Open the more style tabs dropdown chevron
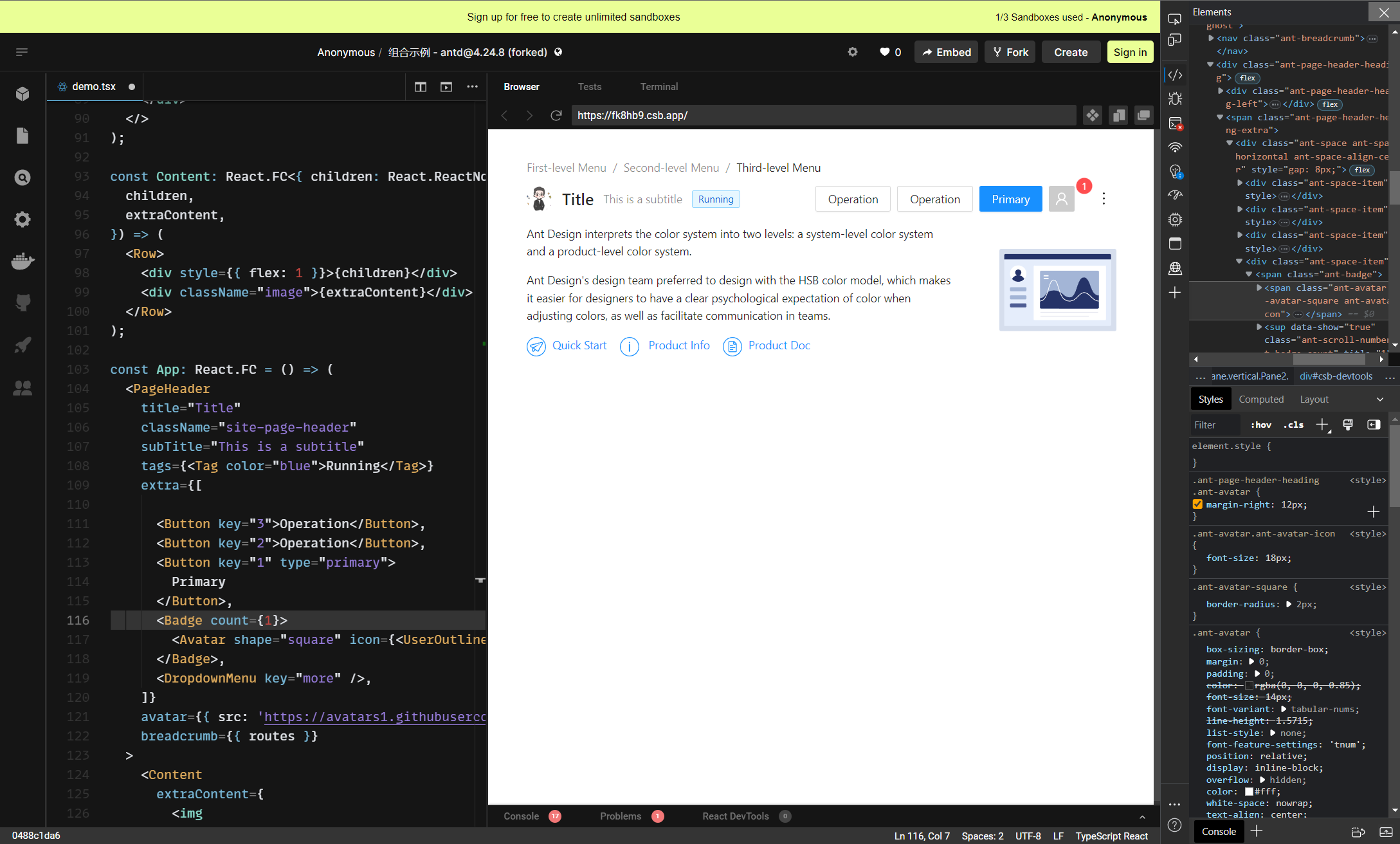Image resolution: width=1400 pixels, height=844 pixels. click(x=1379, y=399)
